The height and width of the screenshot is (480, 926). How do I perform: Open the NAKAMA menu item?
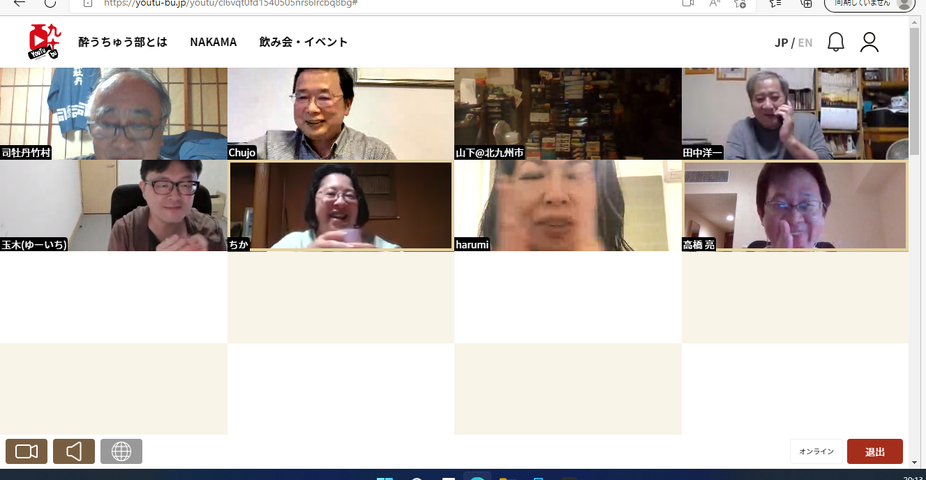[213, 42]
